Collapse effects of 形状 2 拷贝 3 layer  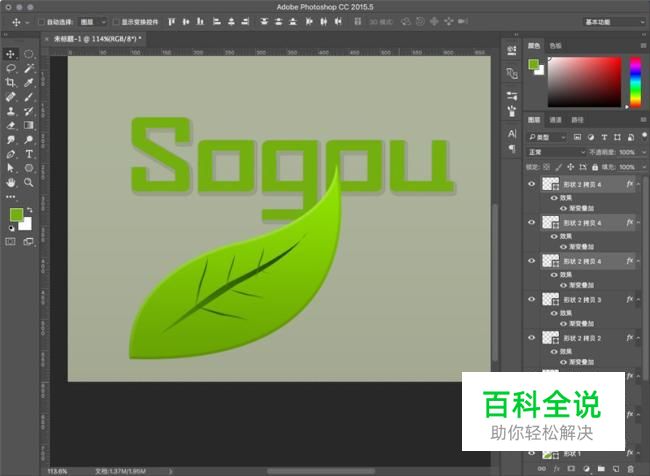639,299
